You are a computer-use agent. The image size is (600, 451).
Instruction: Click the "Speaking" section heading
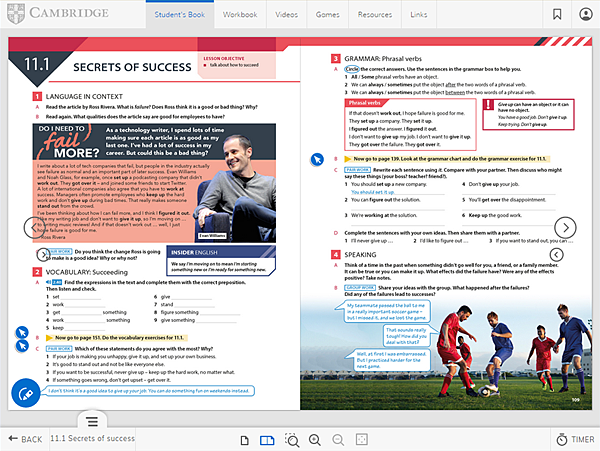click(x=360, y=254)
